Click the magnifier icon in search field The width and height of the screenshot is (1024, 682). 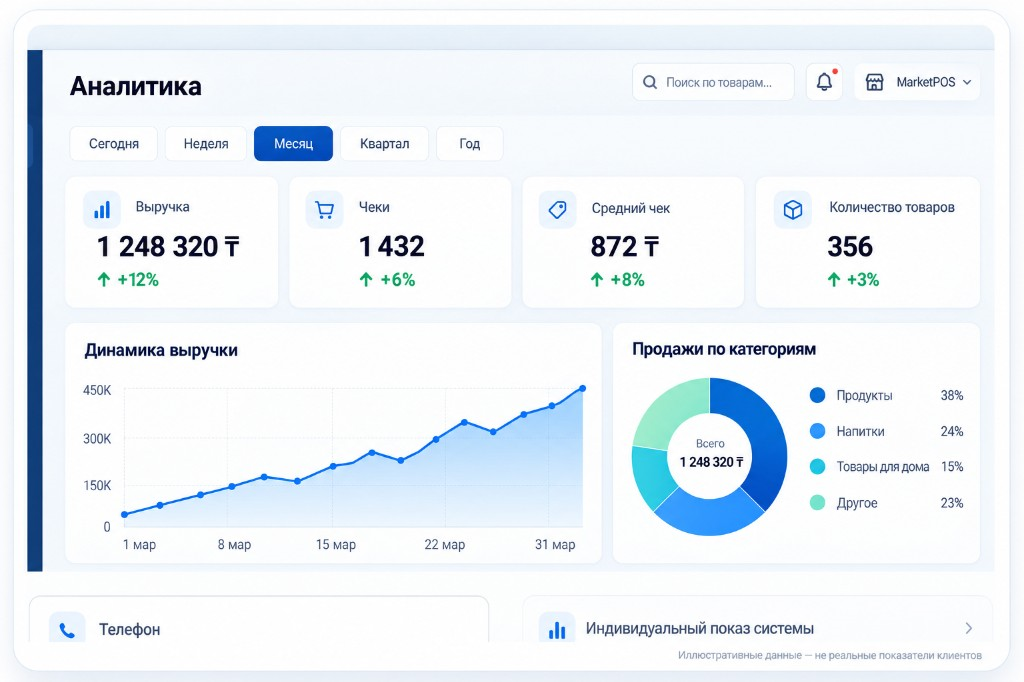coord(650,82)
